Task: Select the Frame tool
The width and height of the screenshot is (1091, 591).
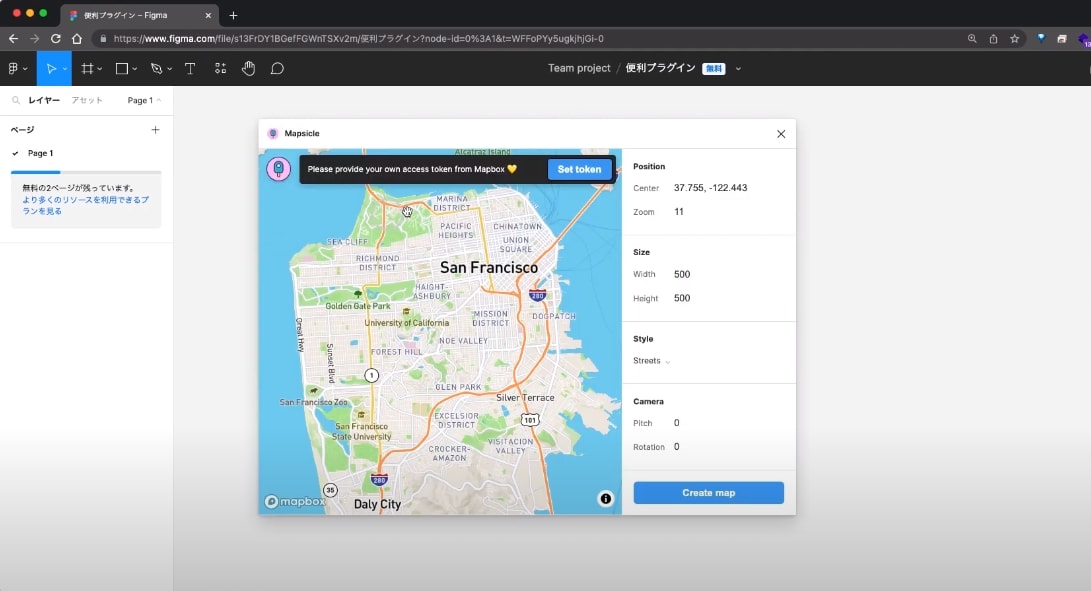Action: [x=87, y=68]
